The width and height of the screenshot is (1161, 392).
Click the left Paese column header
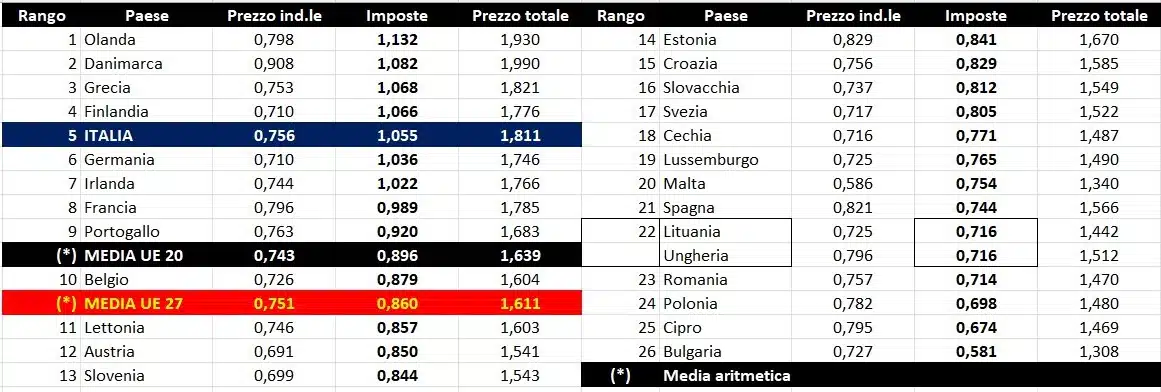point(146,16)
